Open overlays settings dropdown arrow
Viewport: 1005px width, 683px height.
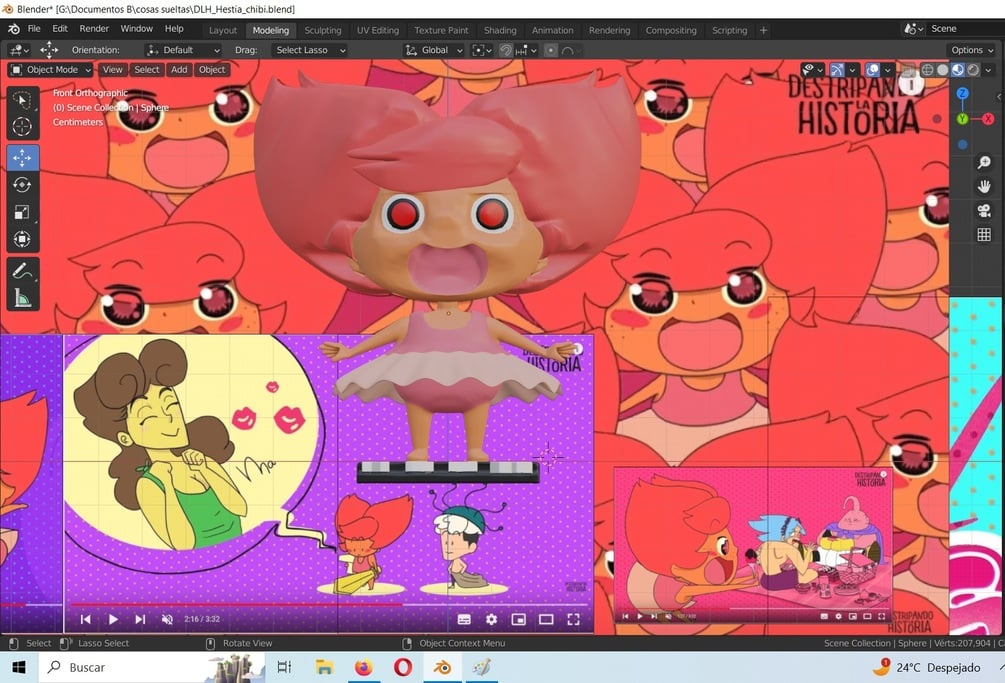point(887,70)
